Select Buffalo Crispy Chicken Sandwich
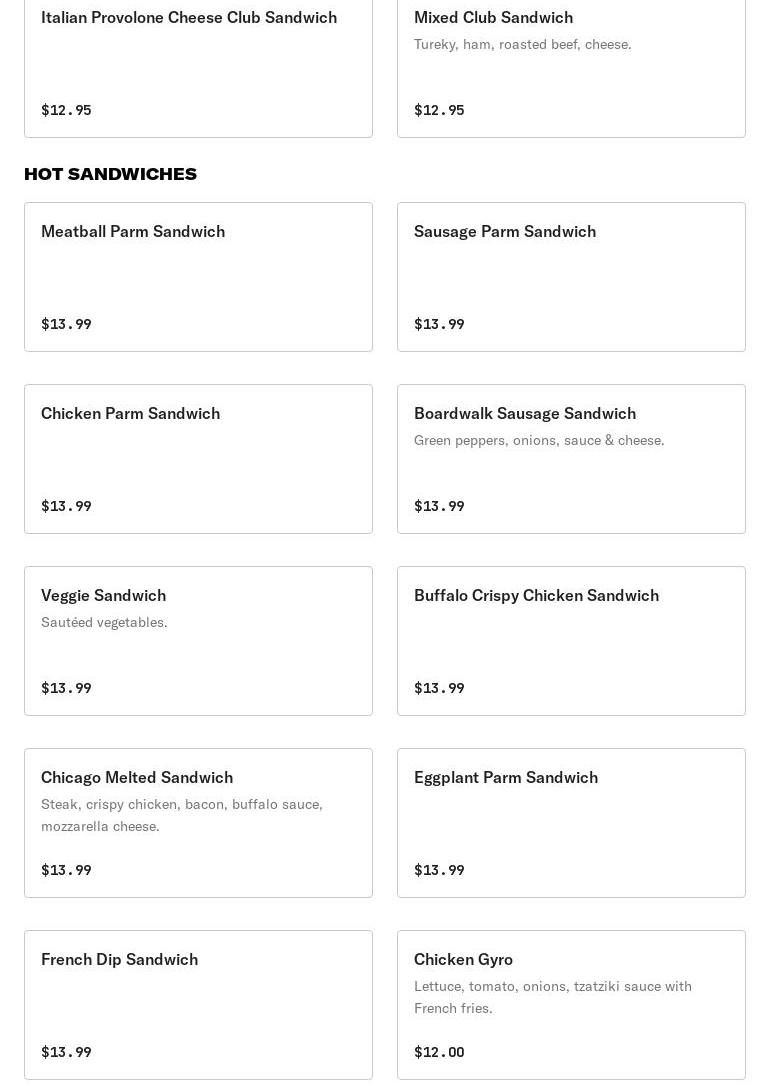Image resolution: width=770 pixels, height=1085 pixels. click(x=536, y=596)
